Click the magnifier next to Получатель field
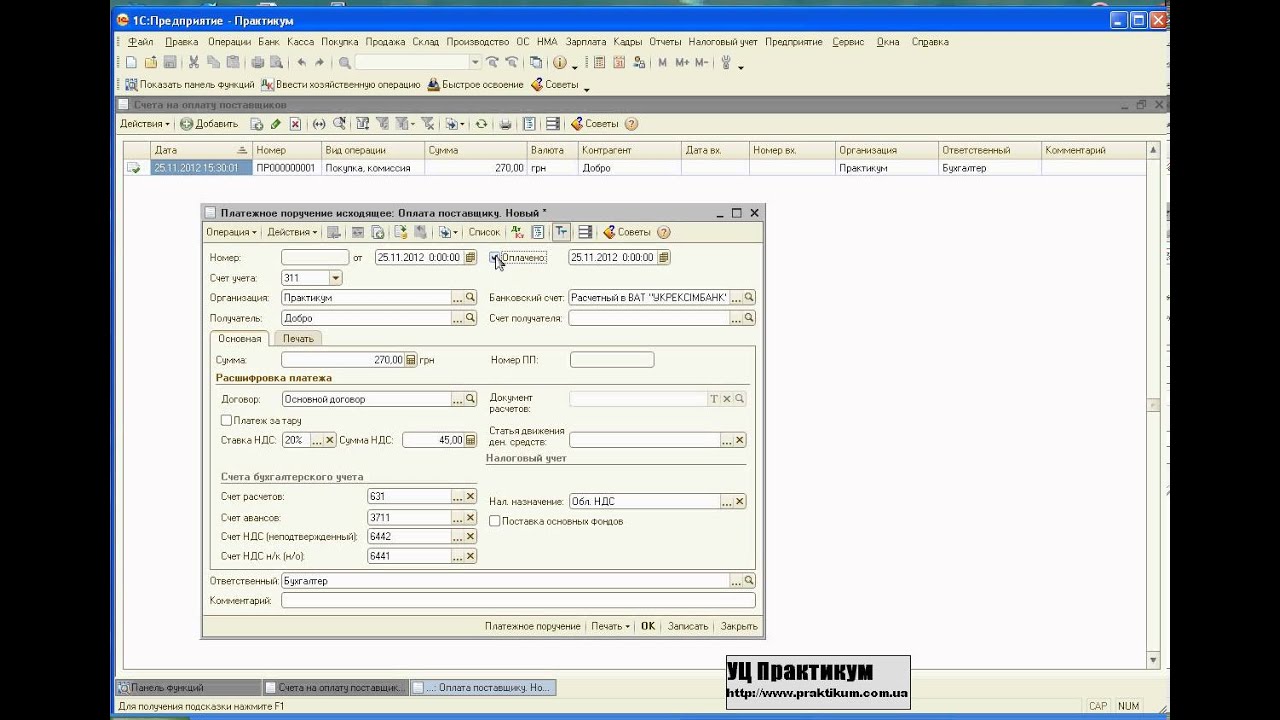Screen dimensions: 1280x720 pos(470,318)
